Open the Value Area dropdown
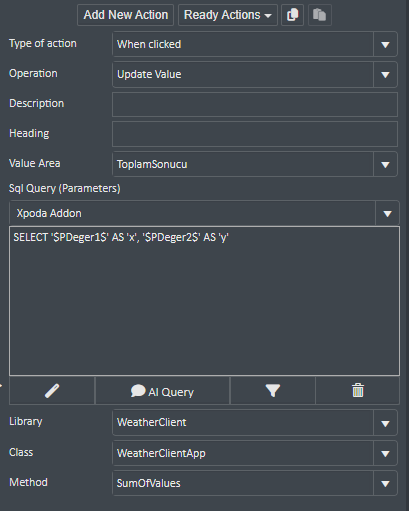The width and height of the screenshot is (409, 511). click(385, 164)
